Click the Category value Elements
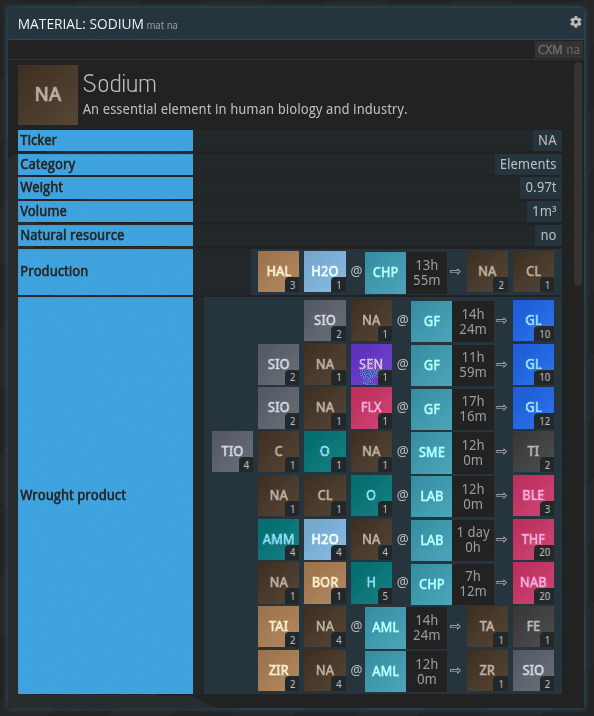The width and height of the screenshot is (594, 716). point(528,164)
